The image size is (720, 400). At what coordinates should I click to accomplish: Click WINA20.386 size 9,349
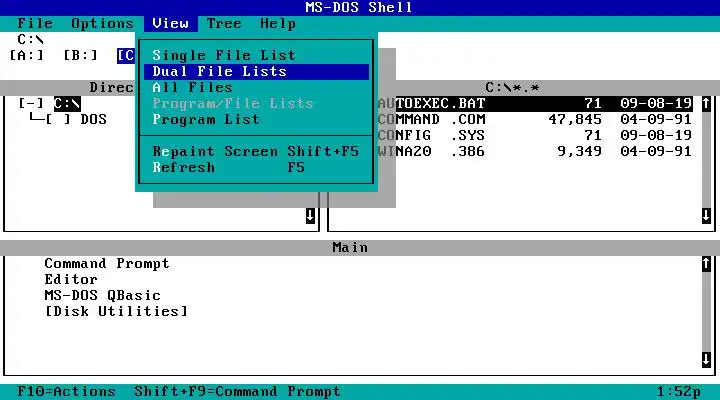(x=579, y=152)
